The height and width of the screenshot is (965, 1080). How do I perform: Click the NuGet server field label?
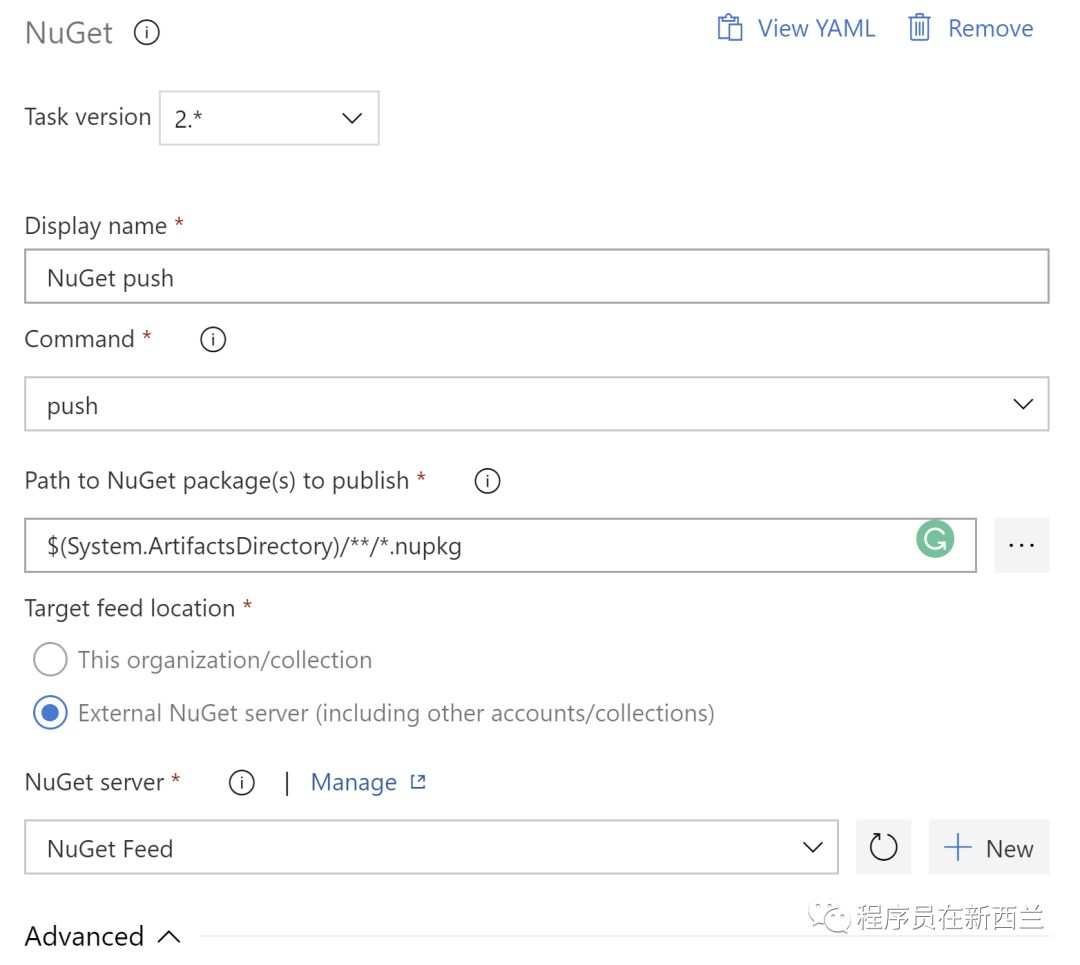[x=94, y=782]
